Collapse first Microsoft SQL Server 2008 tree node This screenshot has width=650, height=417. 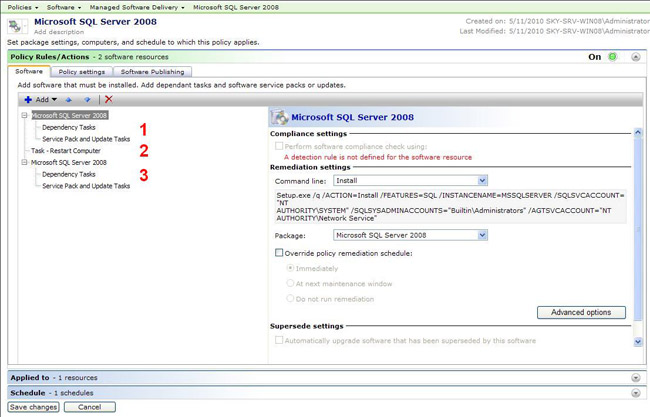[24, 115]
